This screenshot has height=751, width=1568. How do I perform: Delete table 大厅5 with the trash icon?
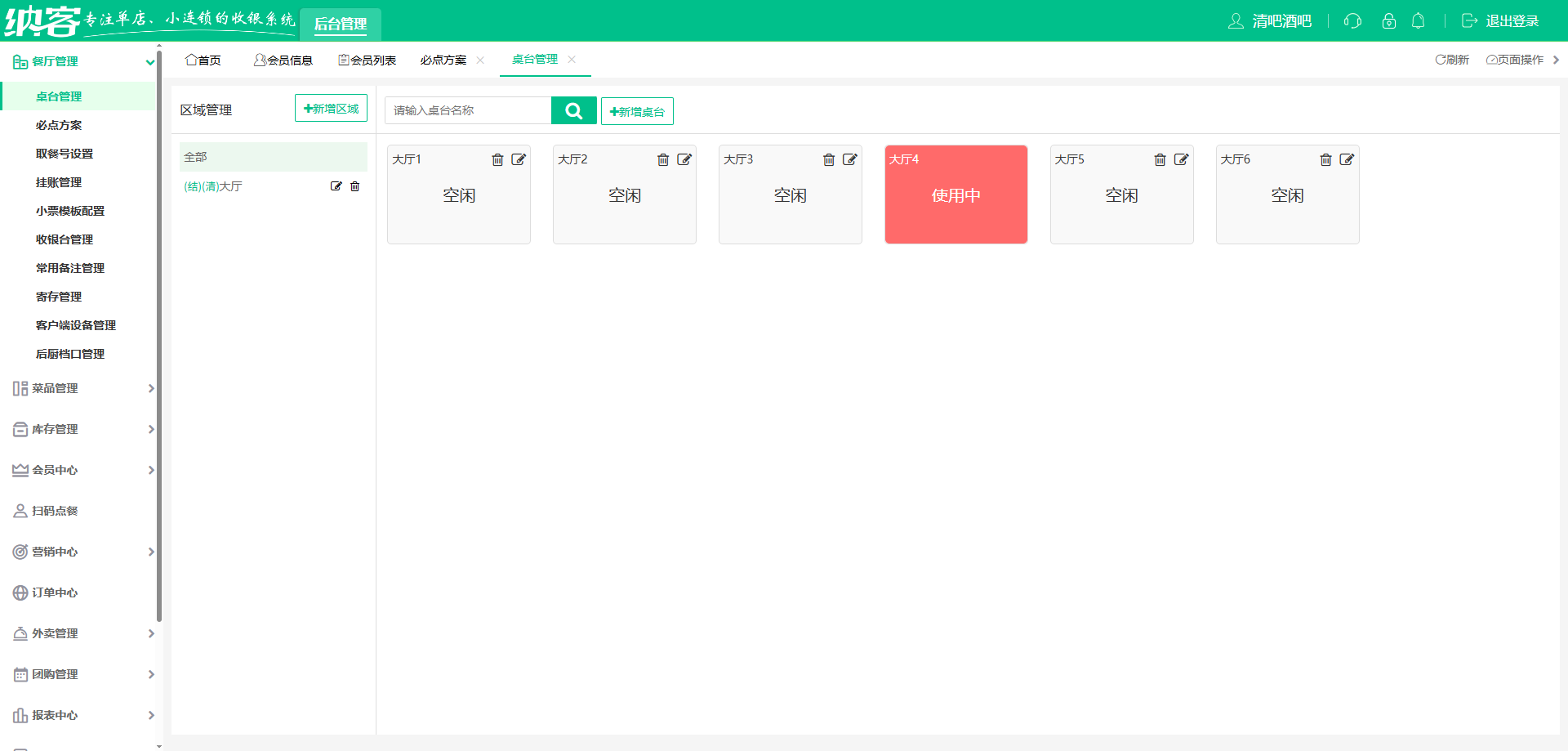click(x=1160, y=159)
